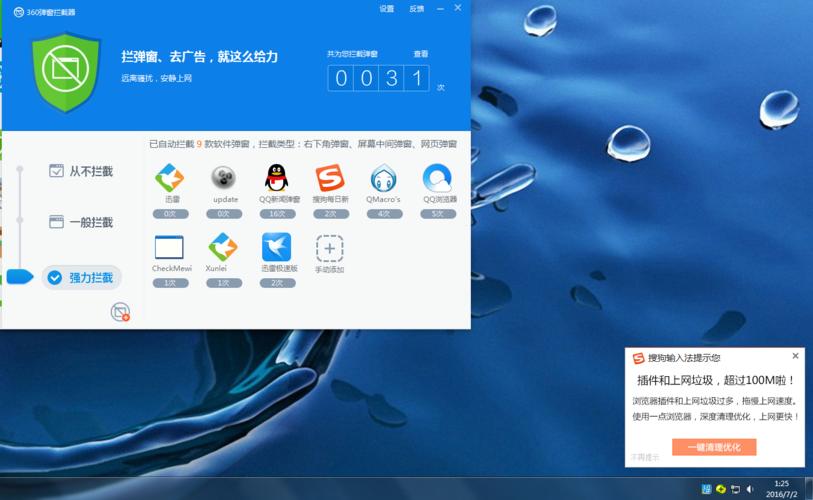Open 设置 in the title bar
Screen dimensions: 813x500
click(x=387, y=9)
